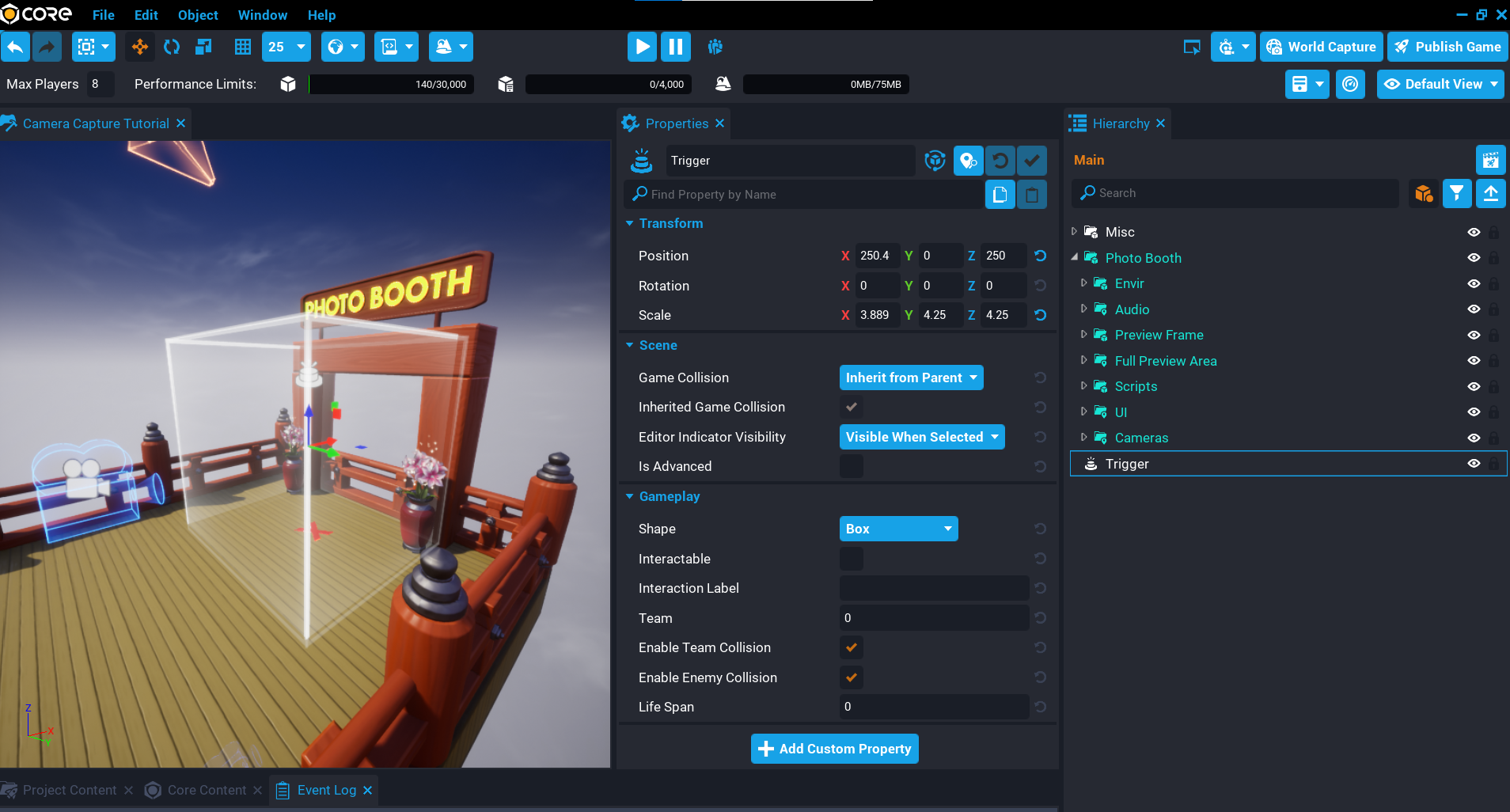This screenshot has width=1510, height=812.
Task: Click the hierarchy filter funnel icon
Action: [1457, 193]
